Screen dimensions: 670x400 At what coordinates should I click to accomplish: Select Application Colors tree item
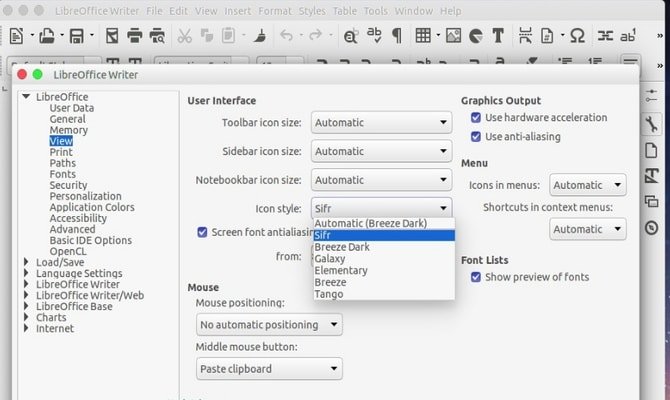(92, 207)
